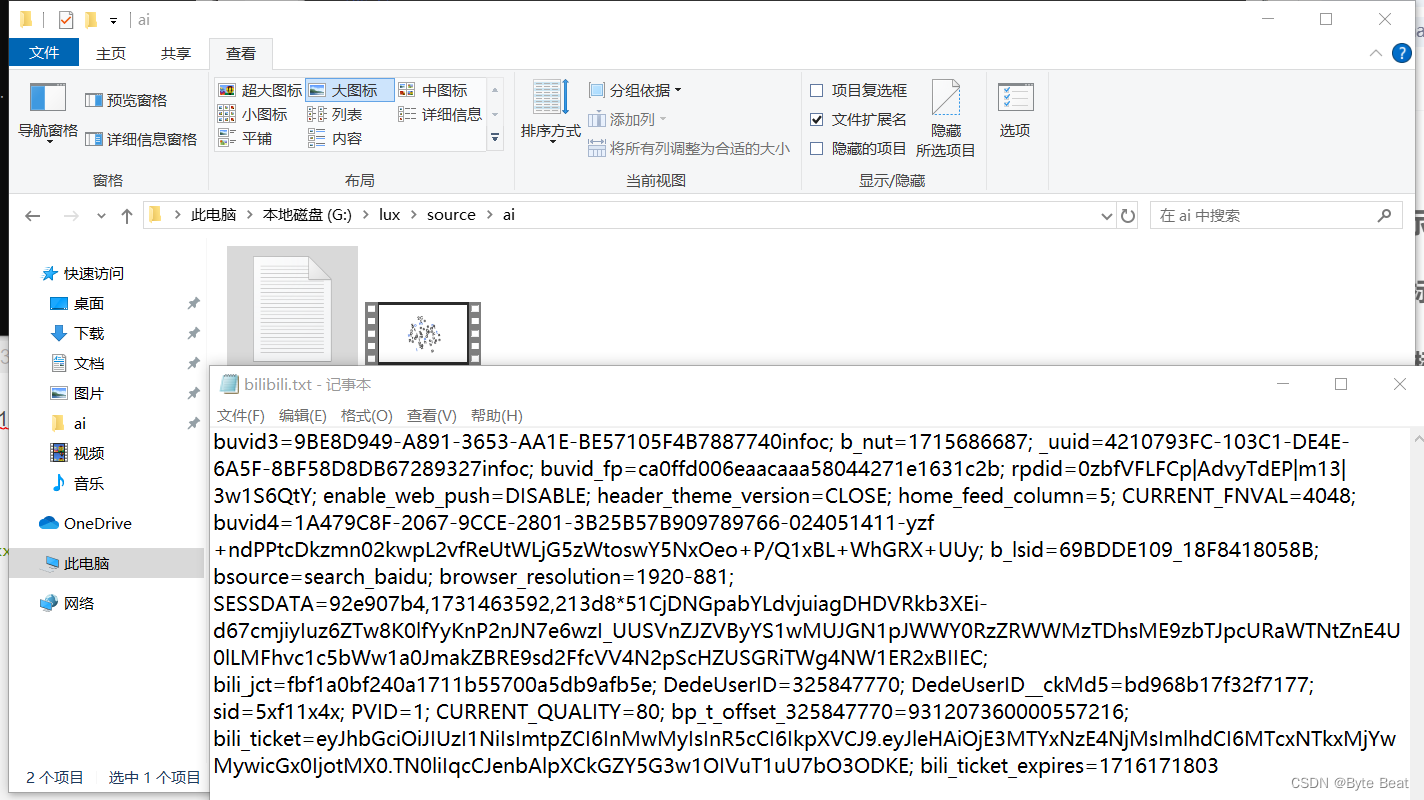Switch to the 共享 share tab
The image size is (1424, 800).
click(176, 53)
